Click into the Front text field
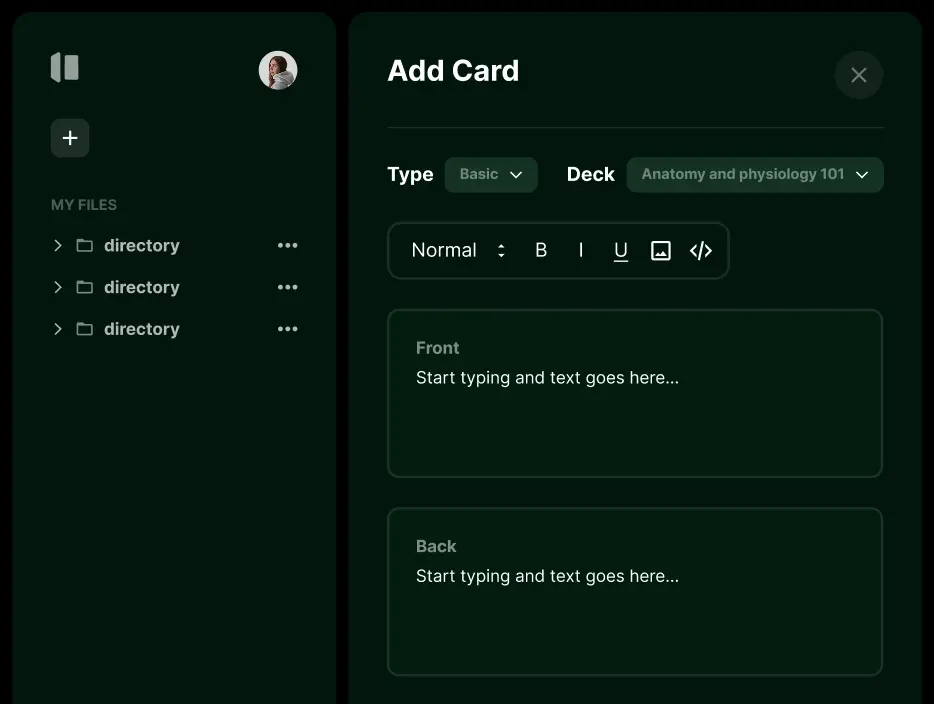This screenshot has width=934, height=704. [x=634, y=410]
